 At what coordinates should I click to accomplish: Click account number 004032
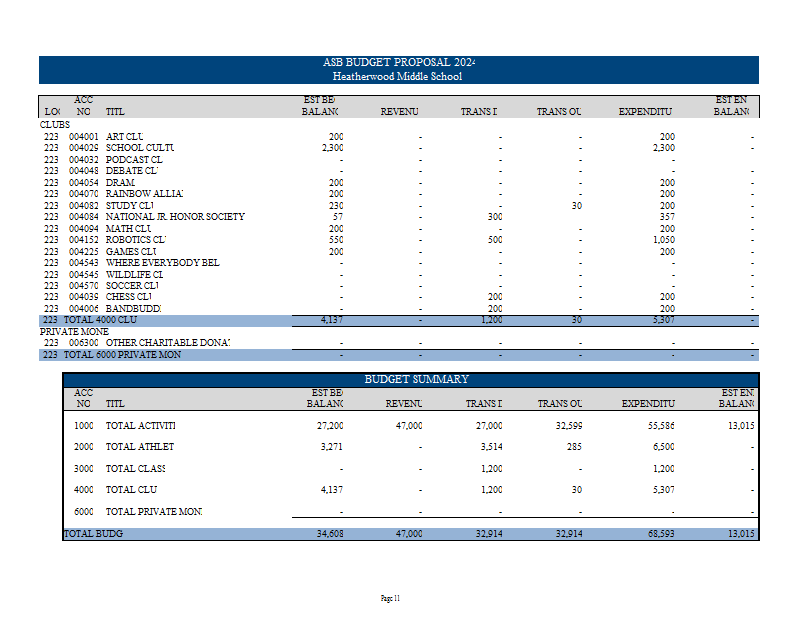pyautogui.click(x=84, y=159)
